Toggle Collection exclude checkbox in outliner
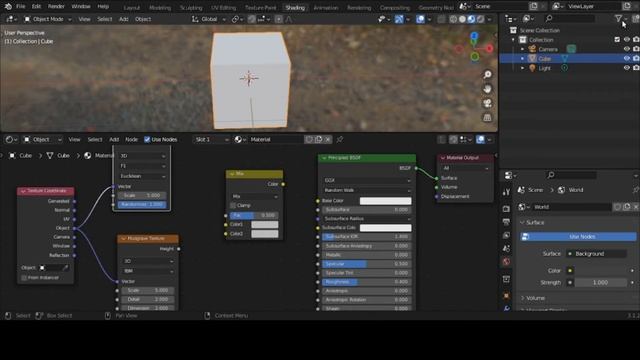 pos(617,40)
